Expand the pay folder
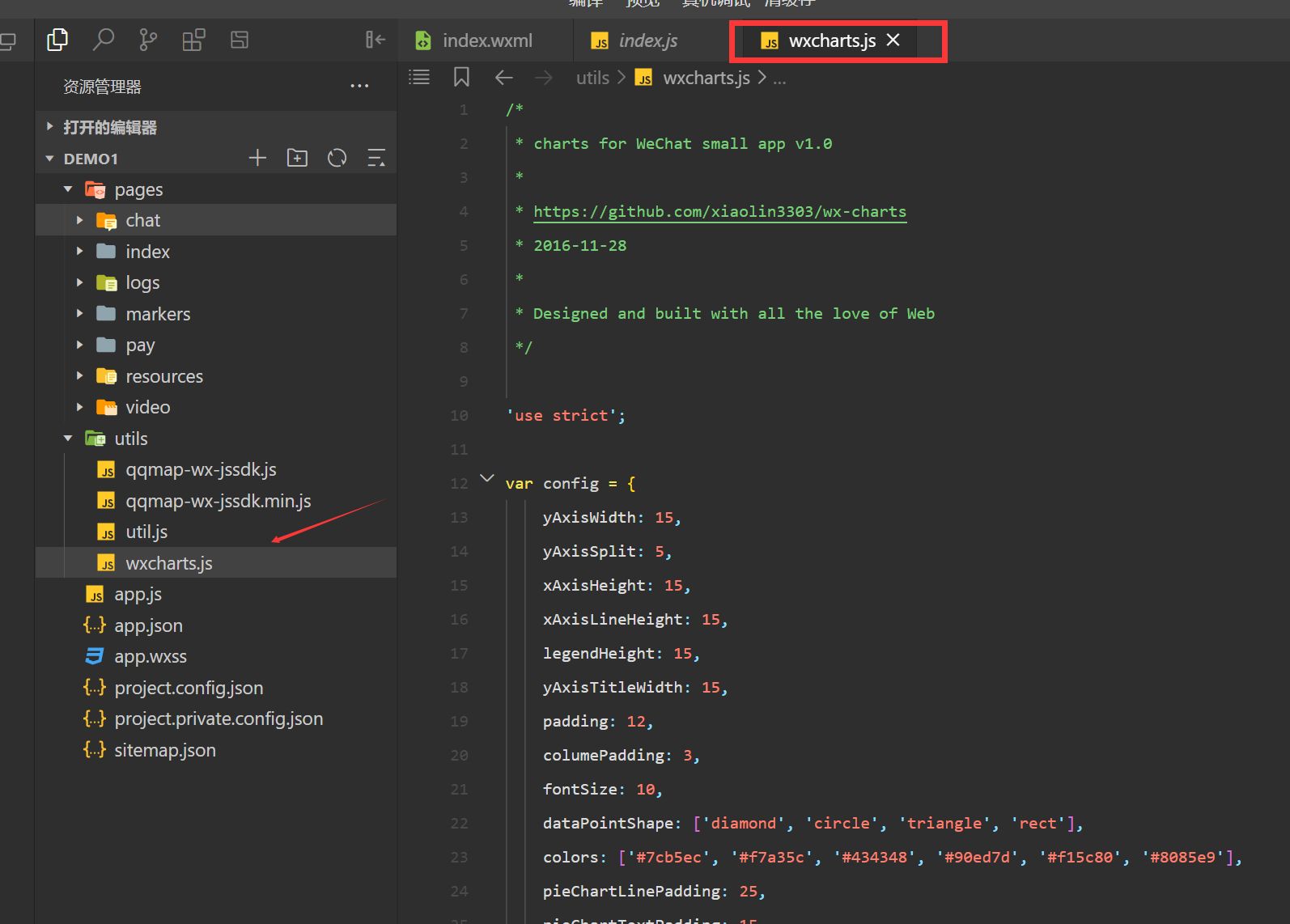Viewport: 1290px width, 924px height. click(79, 345)
